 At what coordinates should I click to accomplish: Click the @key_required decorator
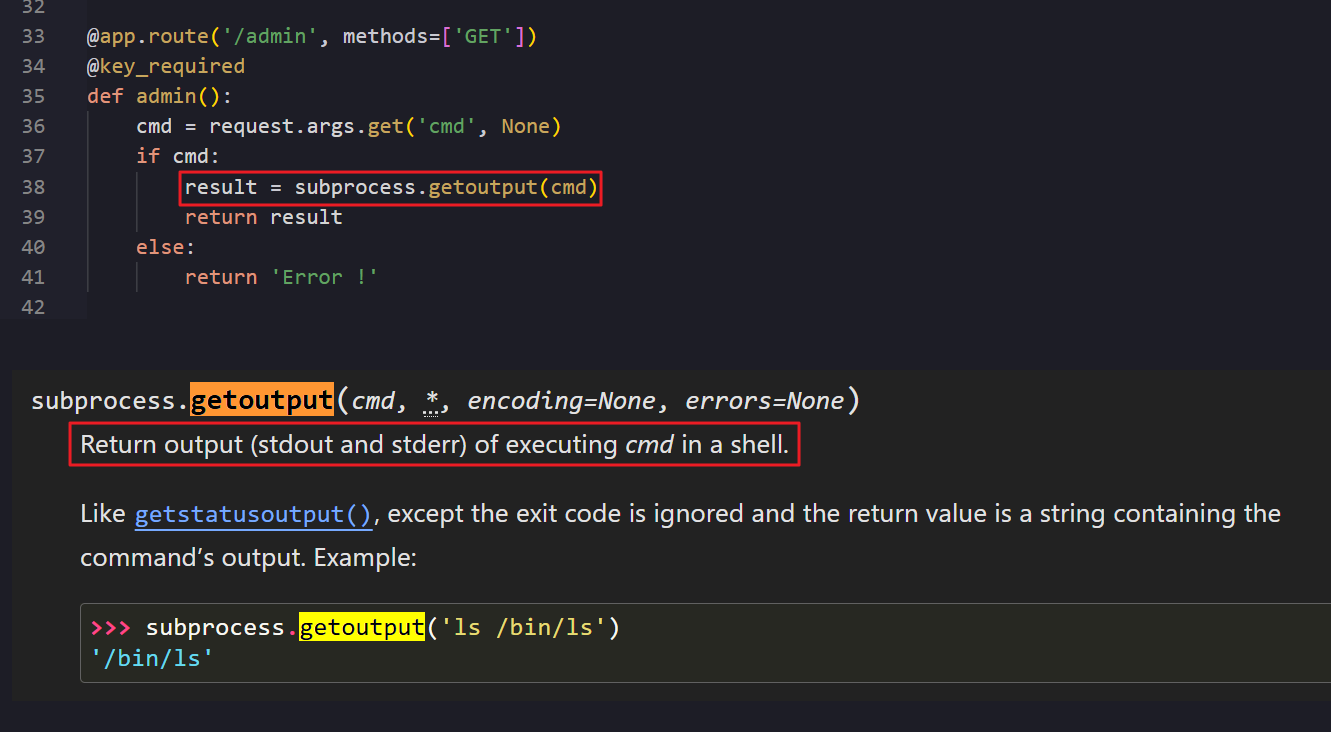(166, 67)
